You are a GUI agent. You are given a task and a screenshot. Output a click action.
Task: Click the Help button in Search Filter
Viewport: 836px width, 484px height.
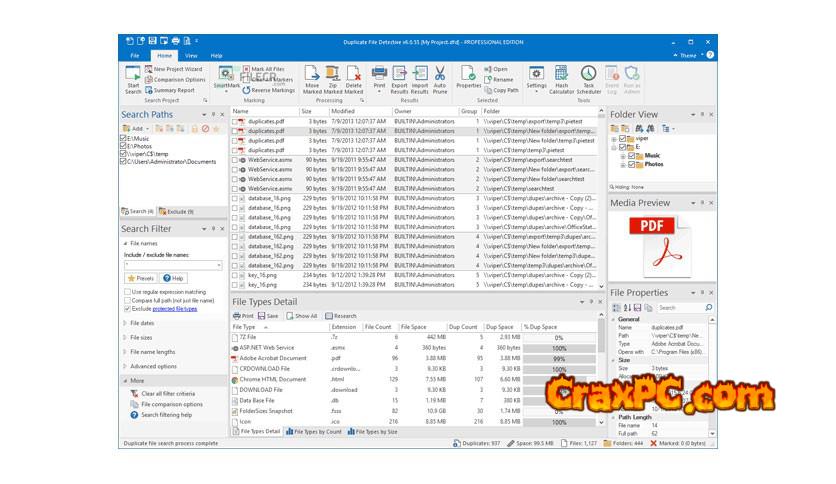[x=173, y=278]
